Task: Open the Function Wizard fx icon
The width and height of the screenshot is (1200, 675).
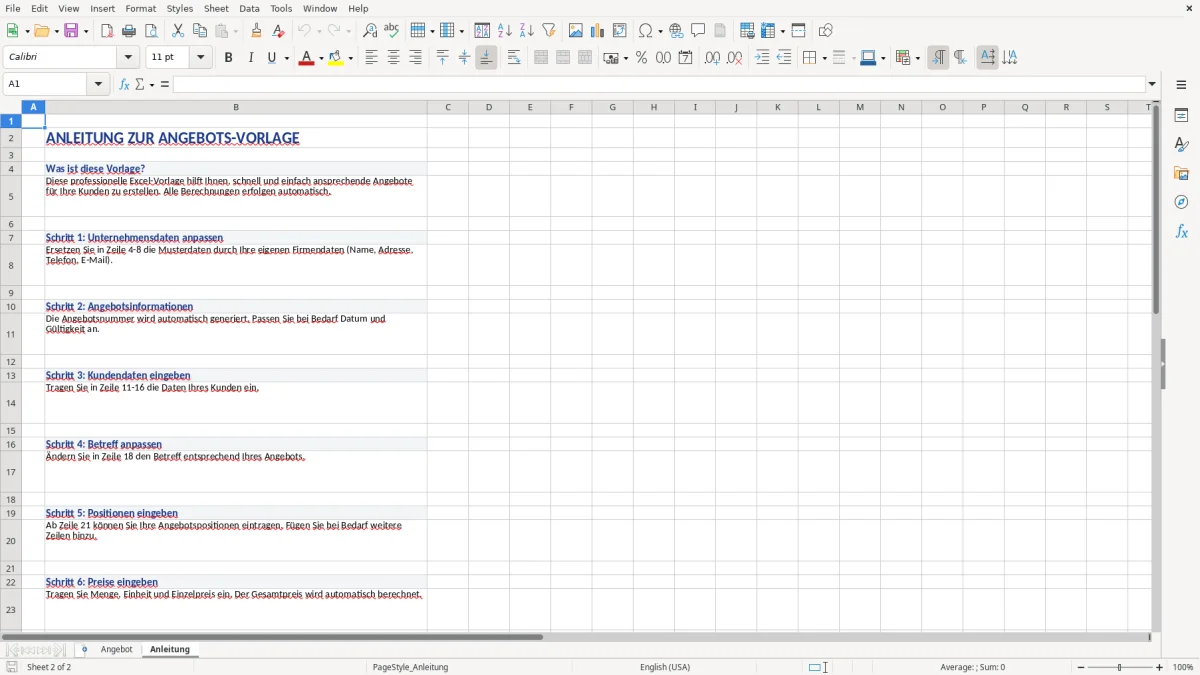Action: pyautogui.click(x=125, y=84)
